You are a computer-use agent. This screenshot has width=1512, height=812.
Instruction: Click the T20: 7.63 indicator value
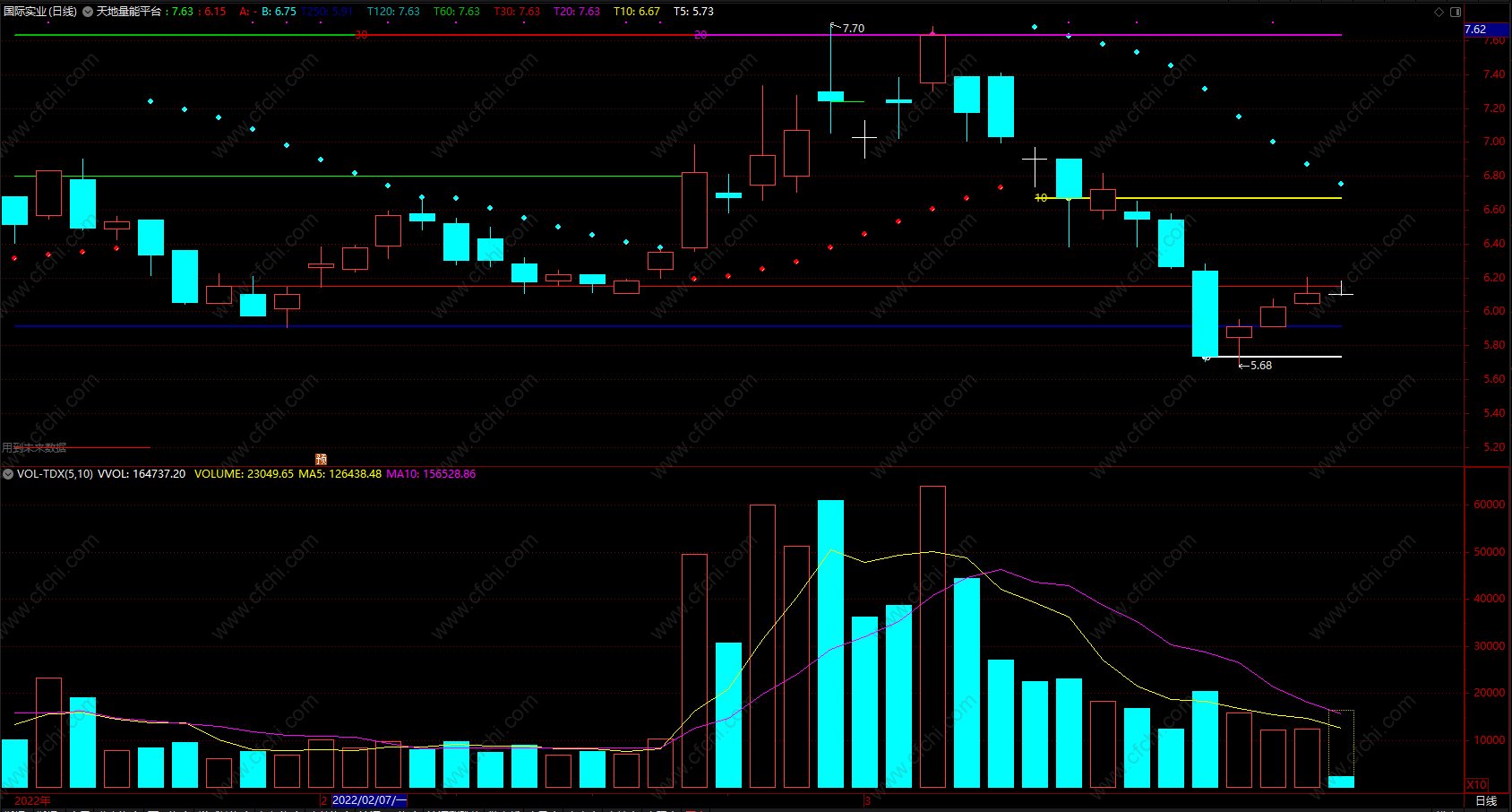point(577,12)
